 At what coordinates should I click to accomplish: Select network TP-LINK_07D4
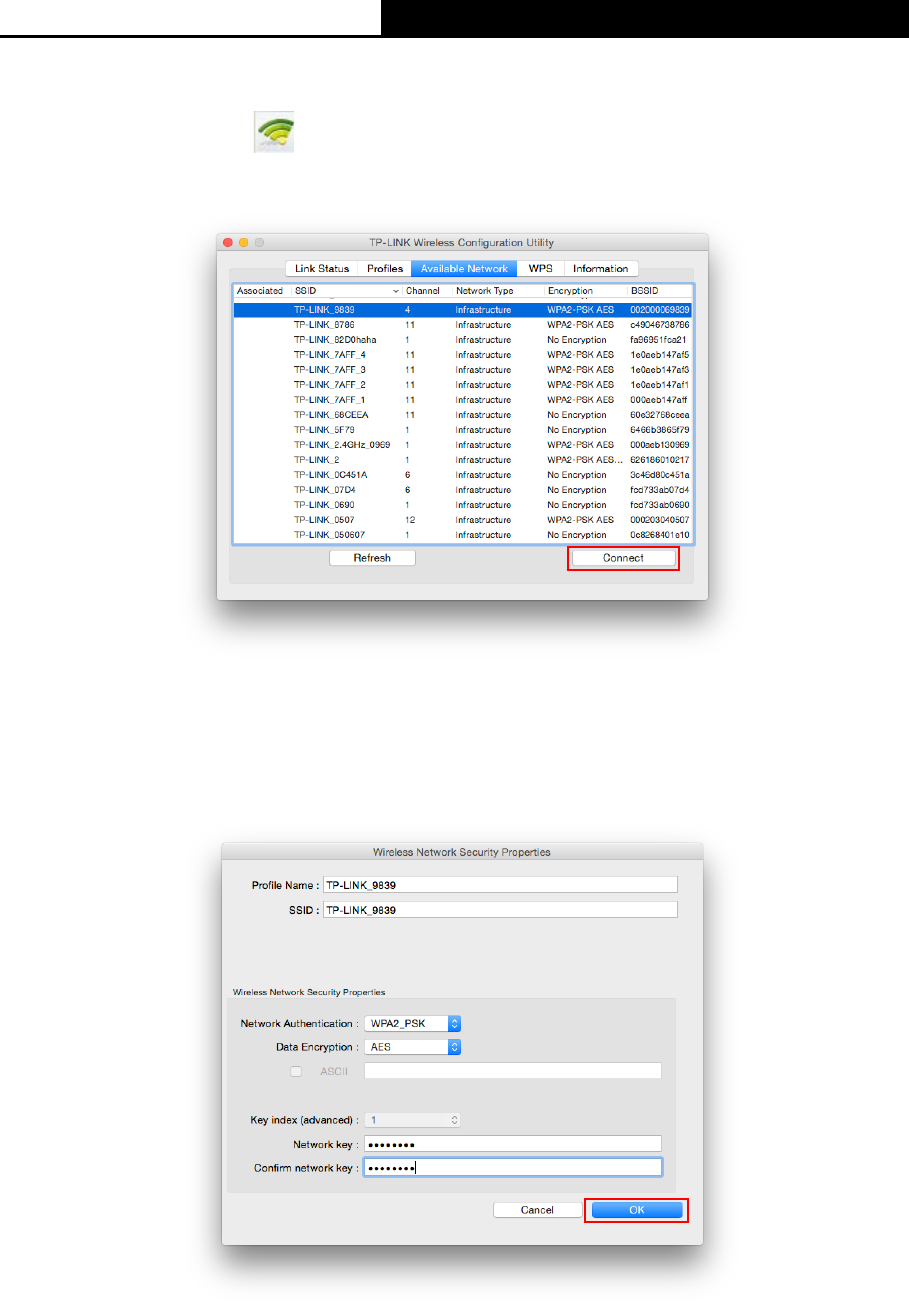click(x=463, y=490)
